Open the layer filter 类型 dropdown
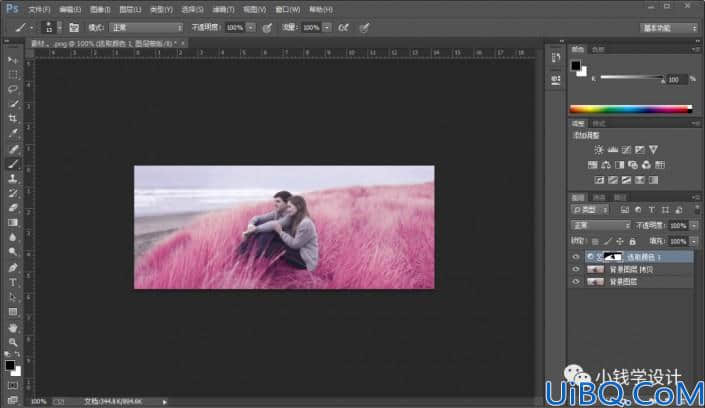705x408 pixels. (x=590, y=210)
